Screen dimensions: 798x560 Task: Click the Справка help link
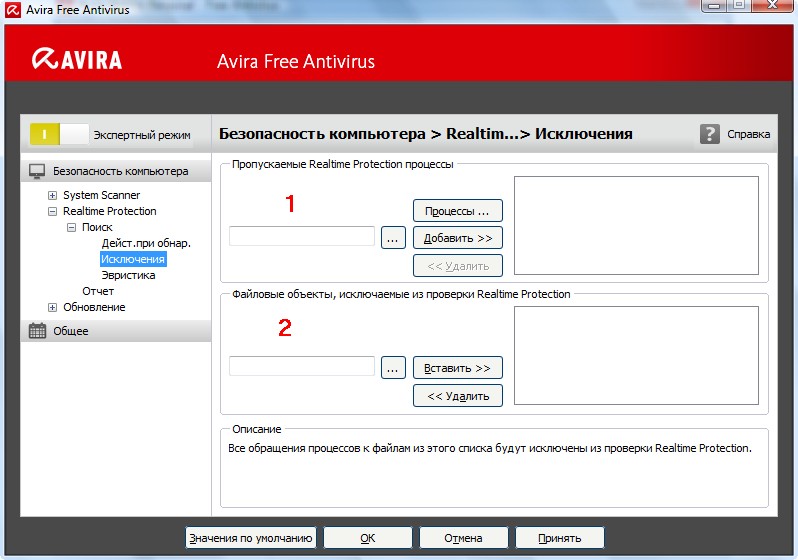pyautogui.click(x=748, y=134)
